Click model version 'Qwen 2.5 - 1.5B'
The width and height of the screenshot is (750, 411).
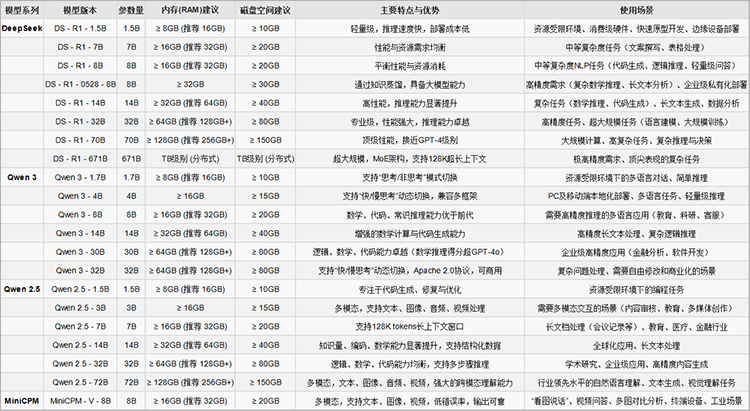[x=80, y=289]
